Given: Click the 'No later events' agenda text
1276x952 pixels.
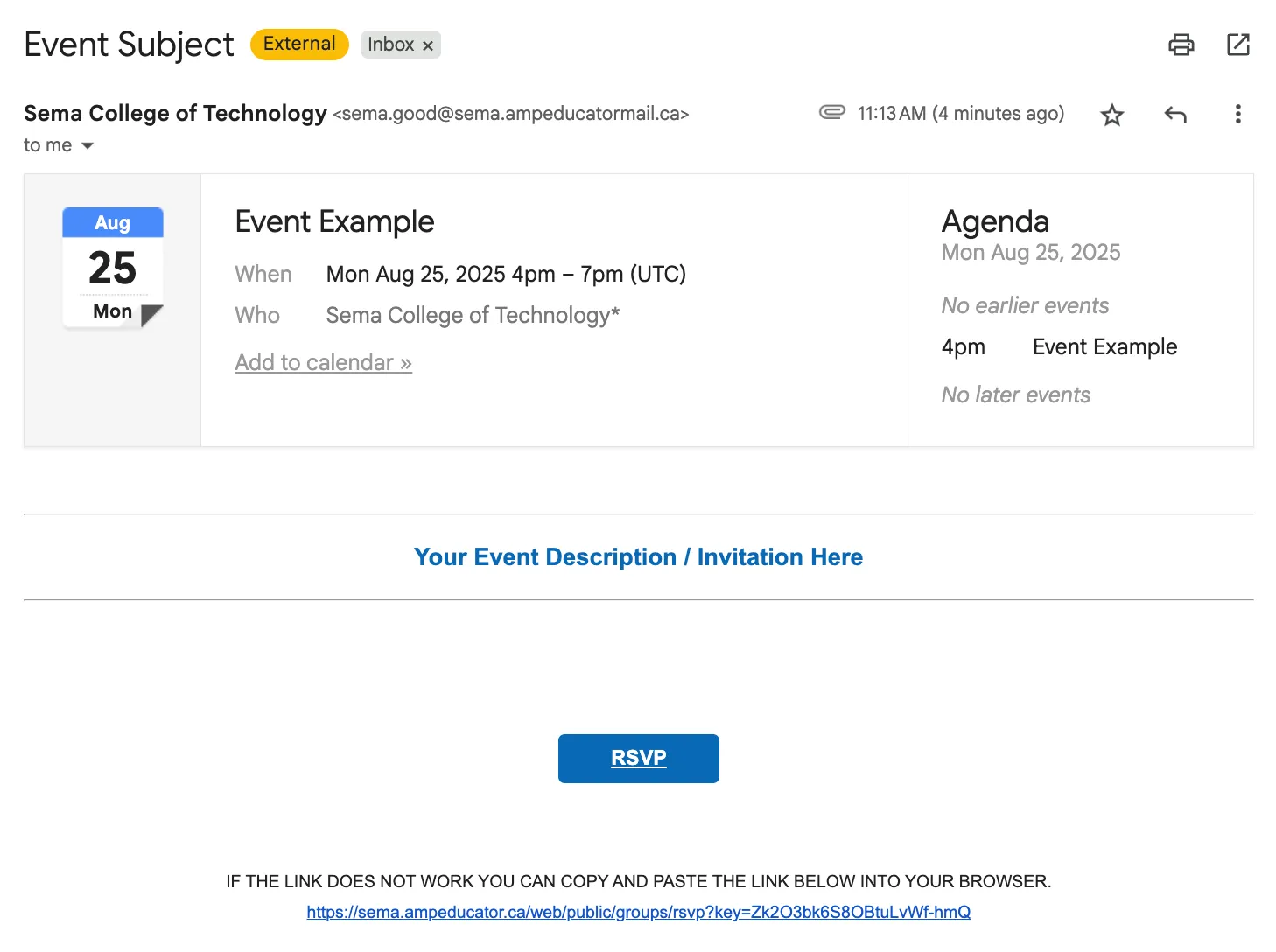Looking at the screenshot, I should pos(1015,395).
